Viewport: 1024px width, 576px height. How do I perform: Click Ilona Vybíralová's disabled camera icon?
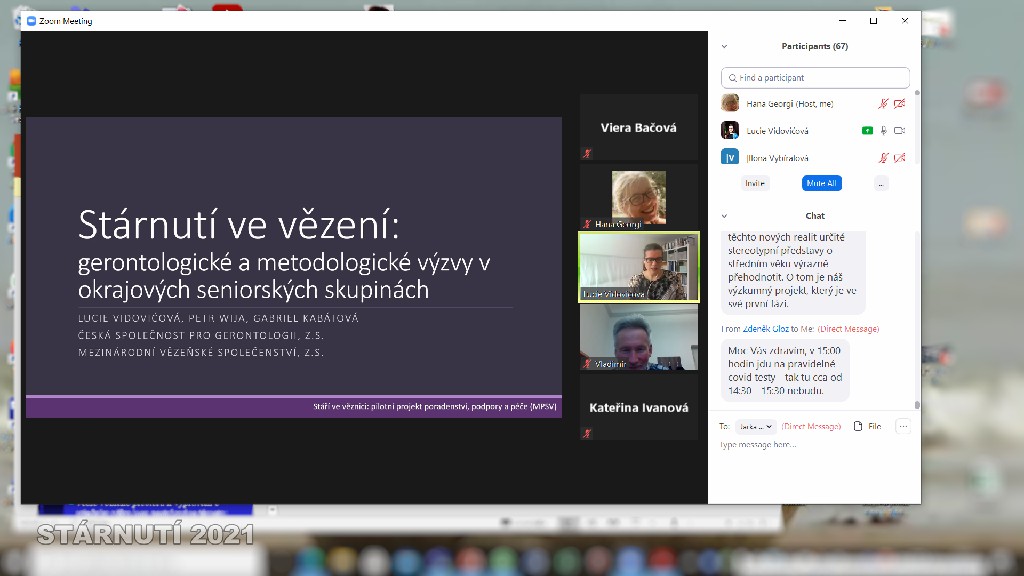coord(899,158)
